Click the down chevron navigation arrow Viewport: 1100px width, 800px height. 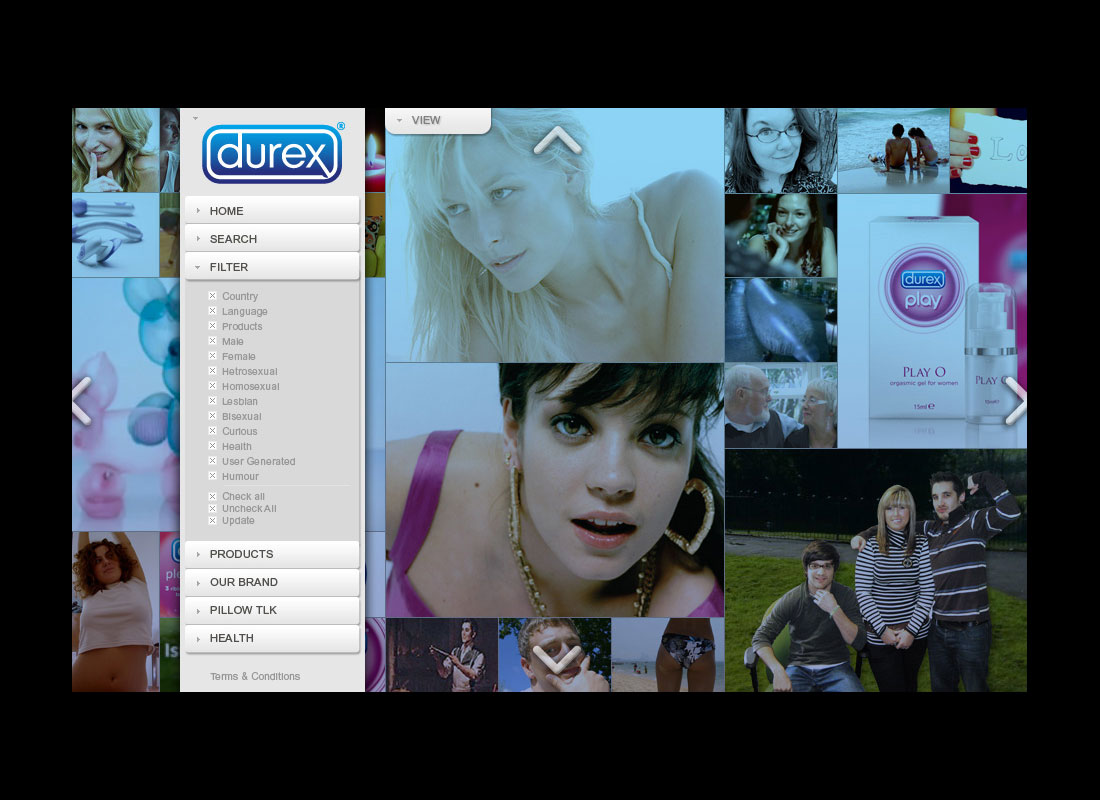[x=557, y=658]
